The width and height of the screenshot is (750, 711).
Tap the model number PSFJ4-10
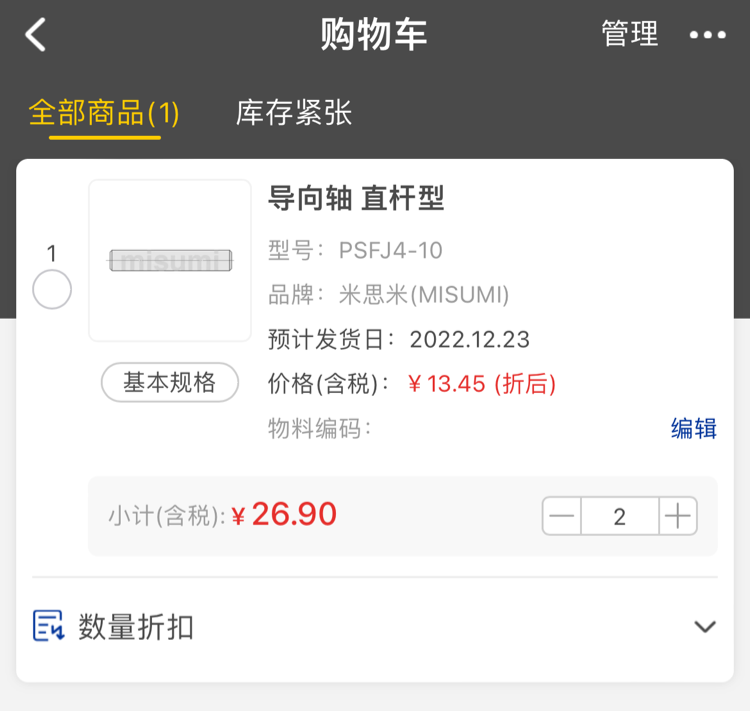(x=390, y=250)
